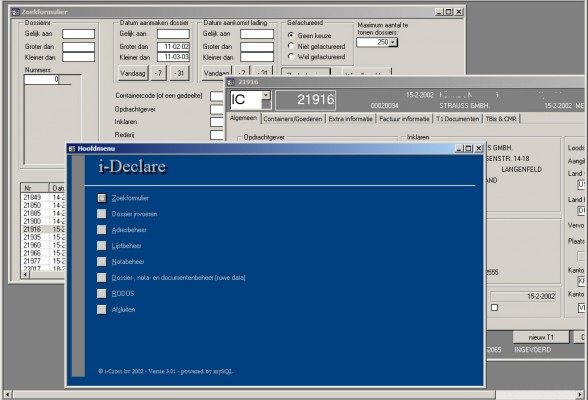Image resolution: width=588 pixels, height=400 pixels.
Task: Select row 21960 in the dossier list
Action: (43, 245)
